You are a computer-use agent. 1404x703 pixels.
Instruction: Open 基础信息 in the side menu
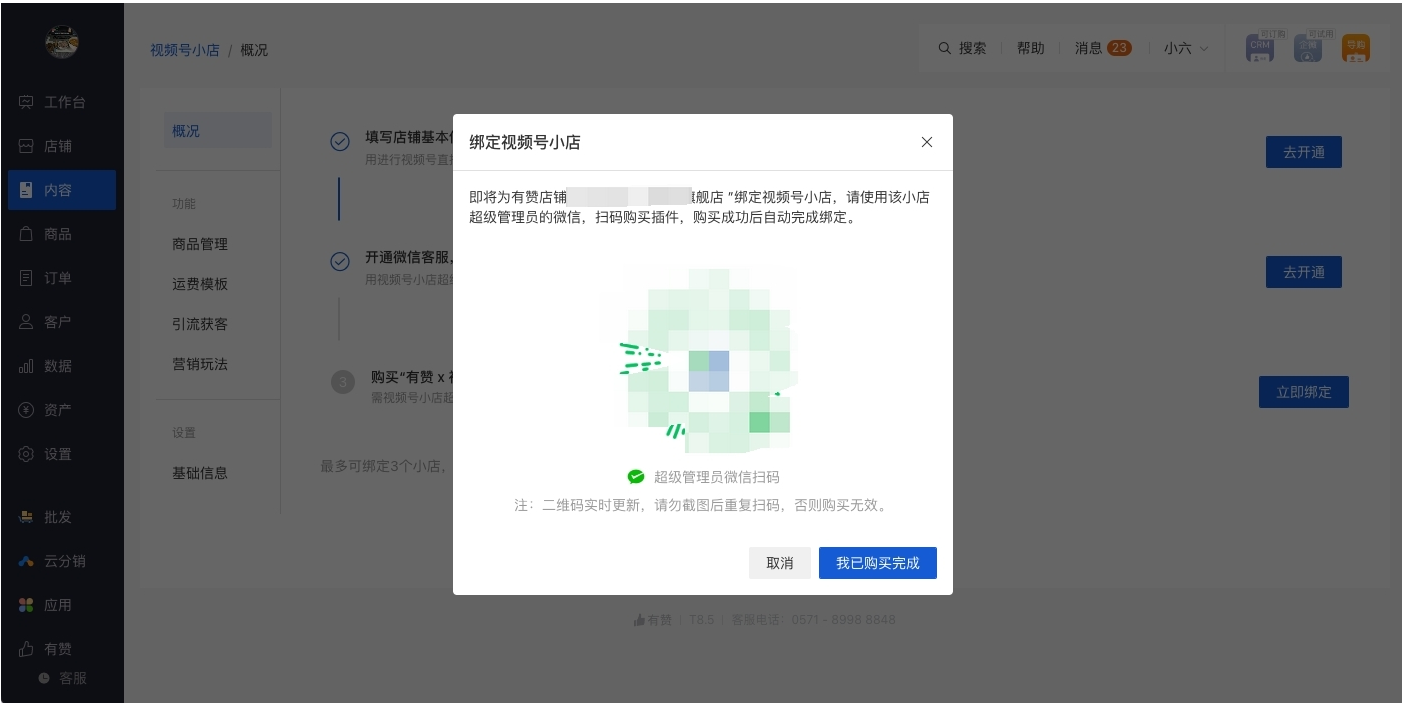pos(200,473)
